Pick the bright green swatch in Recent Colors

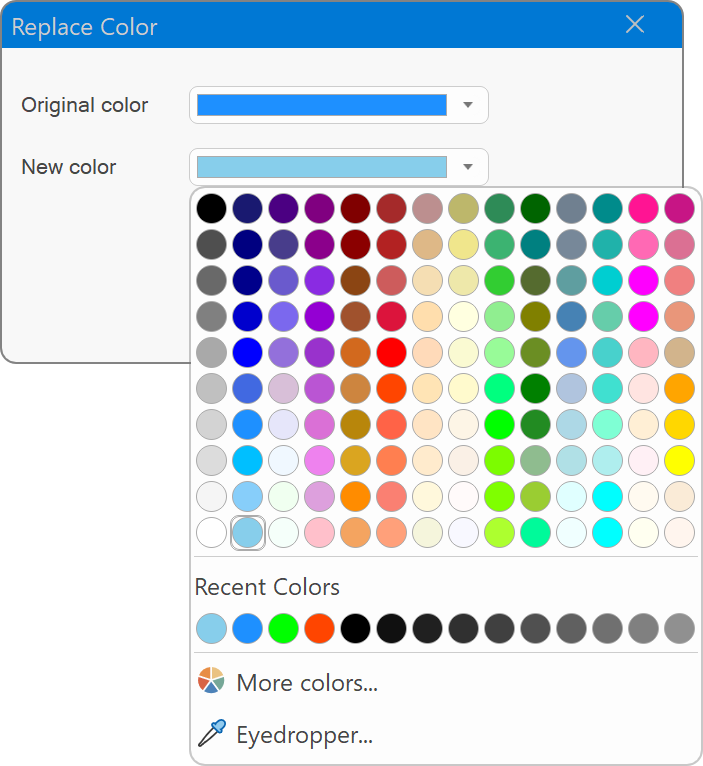click(x=283, y=628)
